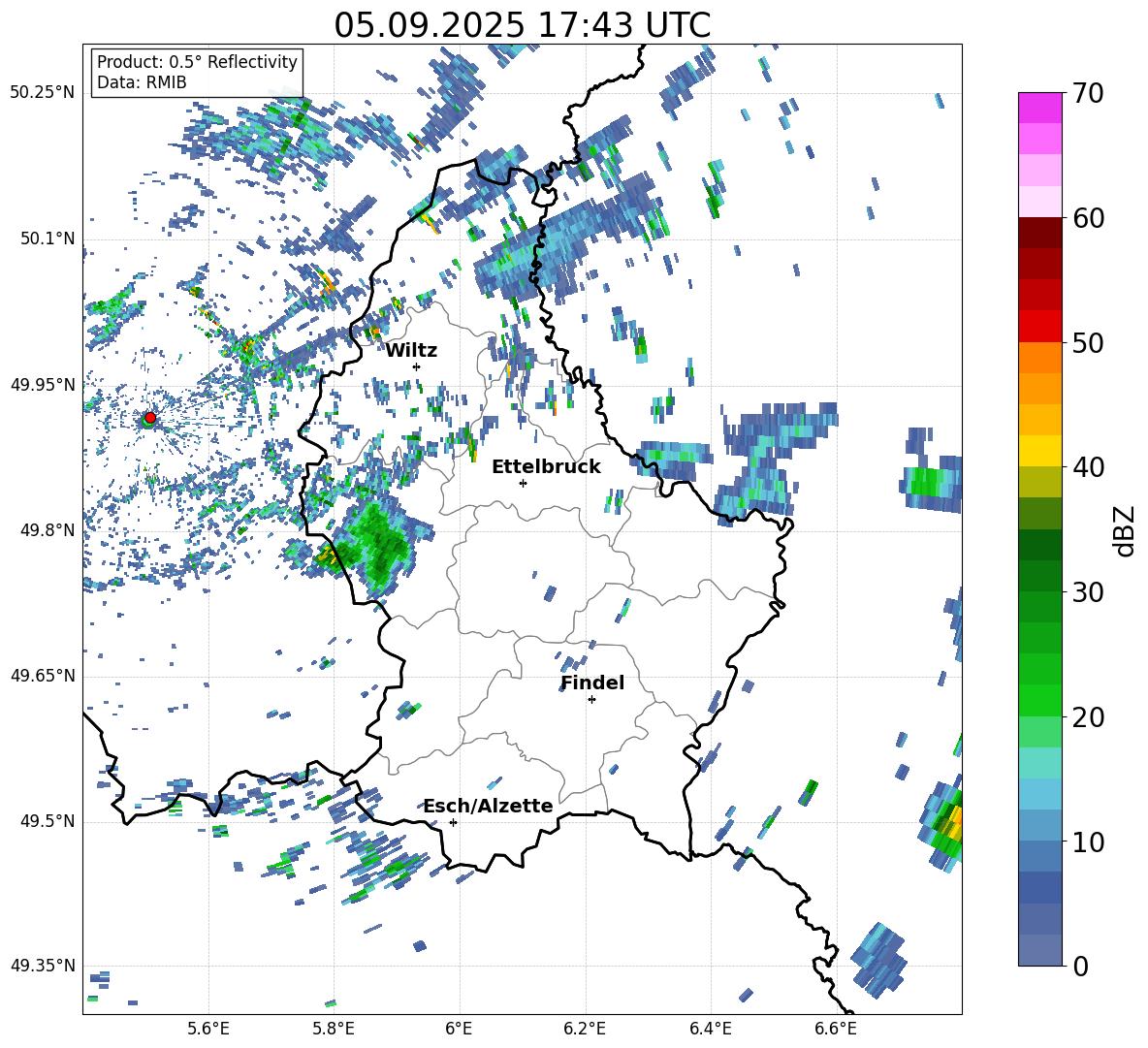Click the Product: 0.5° Reflectivity text
Image resolution: width=1148 pixels, height=1048 pixels.
point(197,61)
